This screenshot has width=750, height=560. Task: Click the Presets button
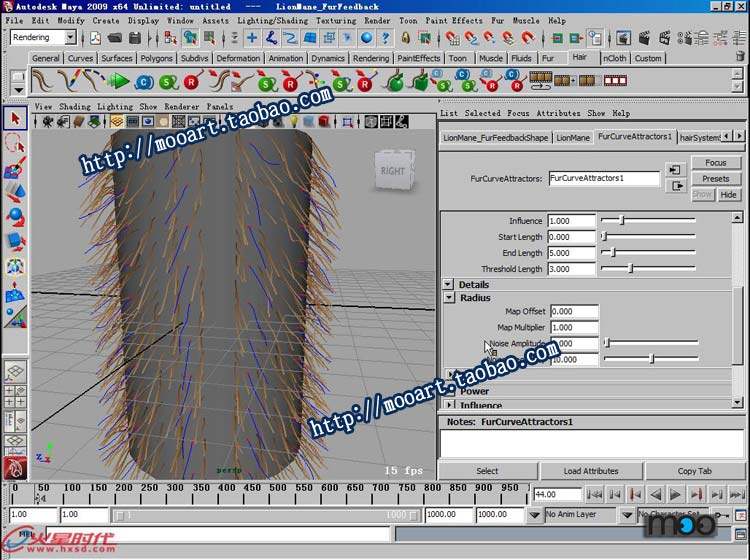716,179
